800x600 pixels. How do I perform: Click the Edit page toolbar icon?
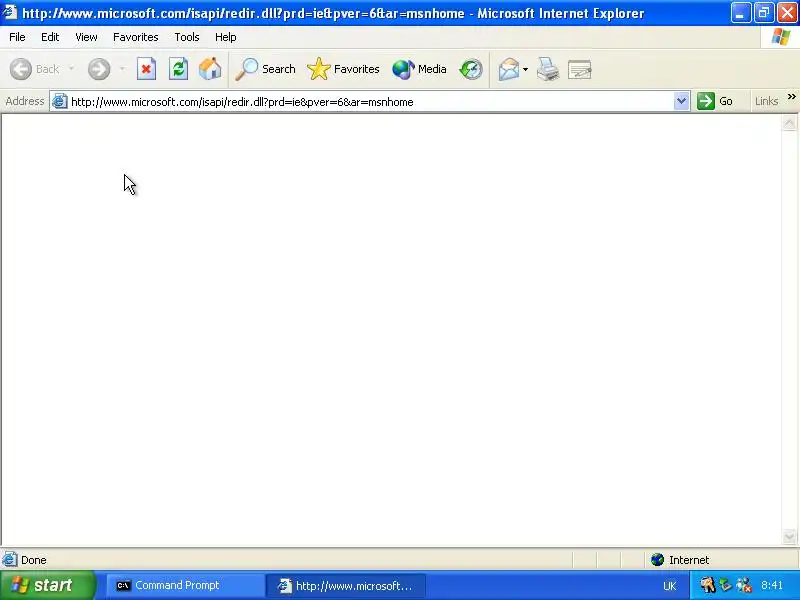coord(580,69)
